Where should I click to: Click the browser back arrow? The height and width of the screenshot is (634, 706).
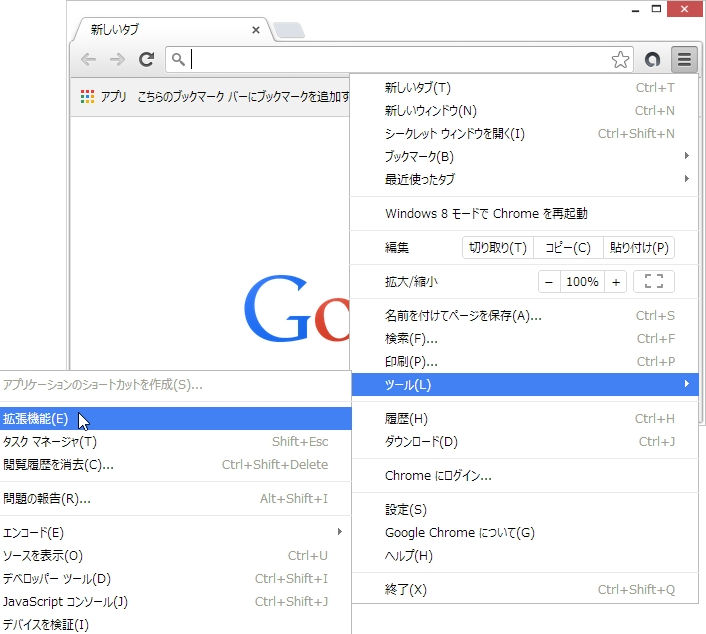tap(88, 59)
